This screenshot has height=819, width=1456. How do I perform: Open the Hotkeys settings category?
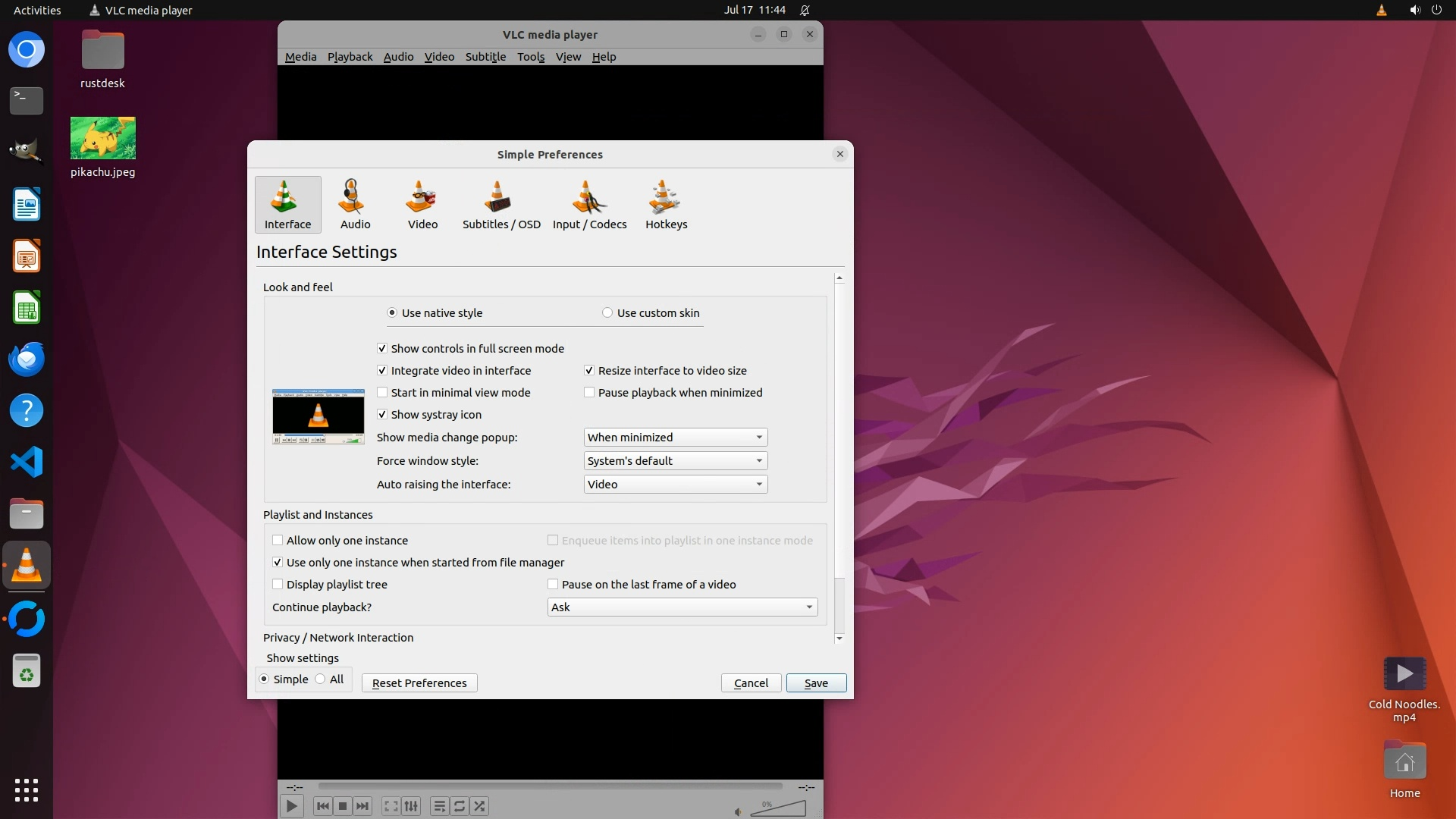pyautogui.click(x=666, y=205)
